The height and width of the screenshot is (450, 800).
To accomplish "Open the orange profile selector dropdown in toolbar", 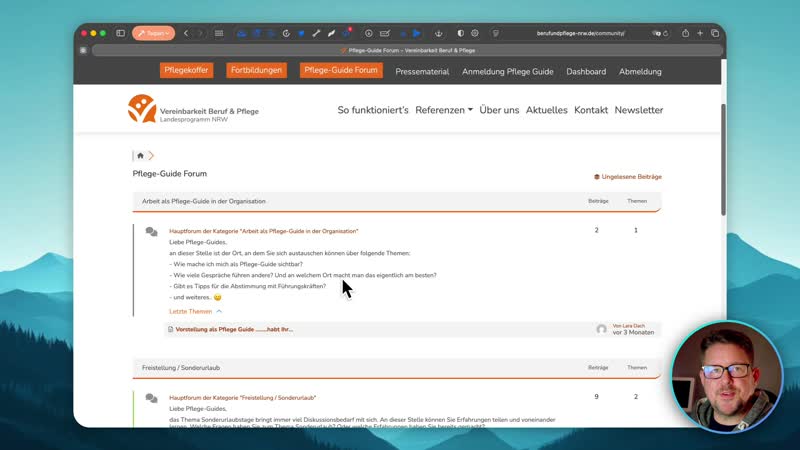I will (153, 33).
